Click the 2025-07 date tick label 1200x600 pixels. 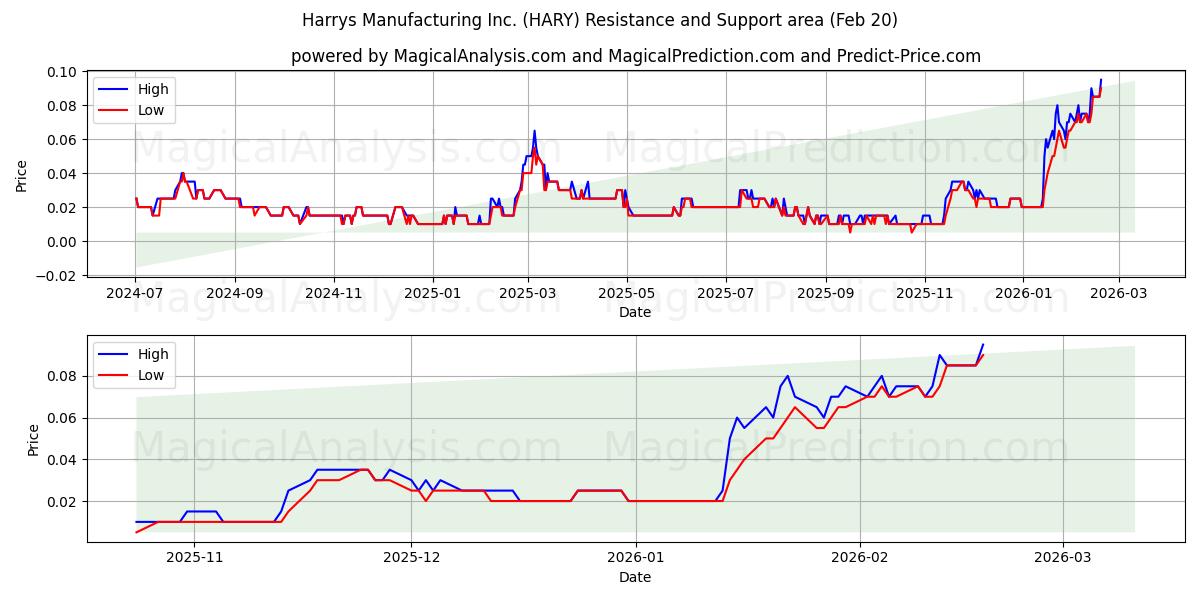[x=725, y=293]
